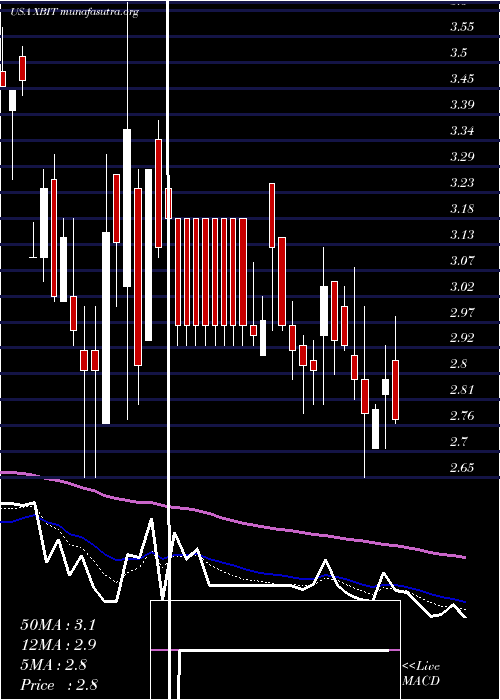Click the 2.81 price axis label
500x700 pixels.
[x=462, y=390]
